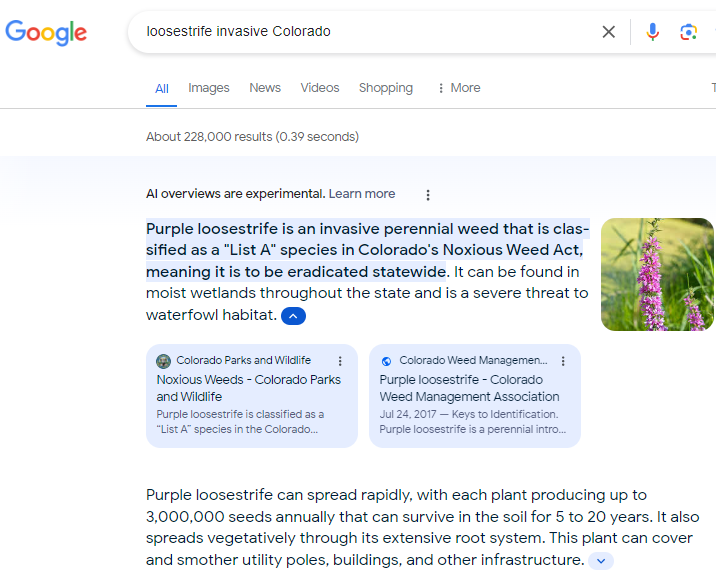This screenshot has height=576, width=716.
Task: Click the Colorado Parks and Wildlife favicon
Action: 164,361
